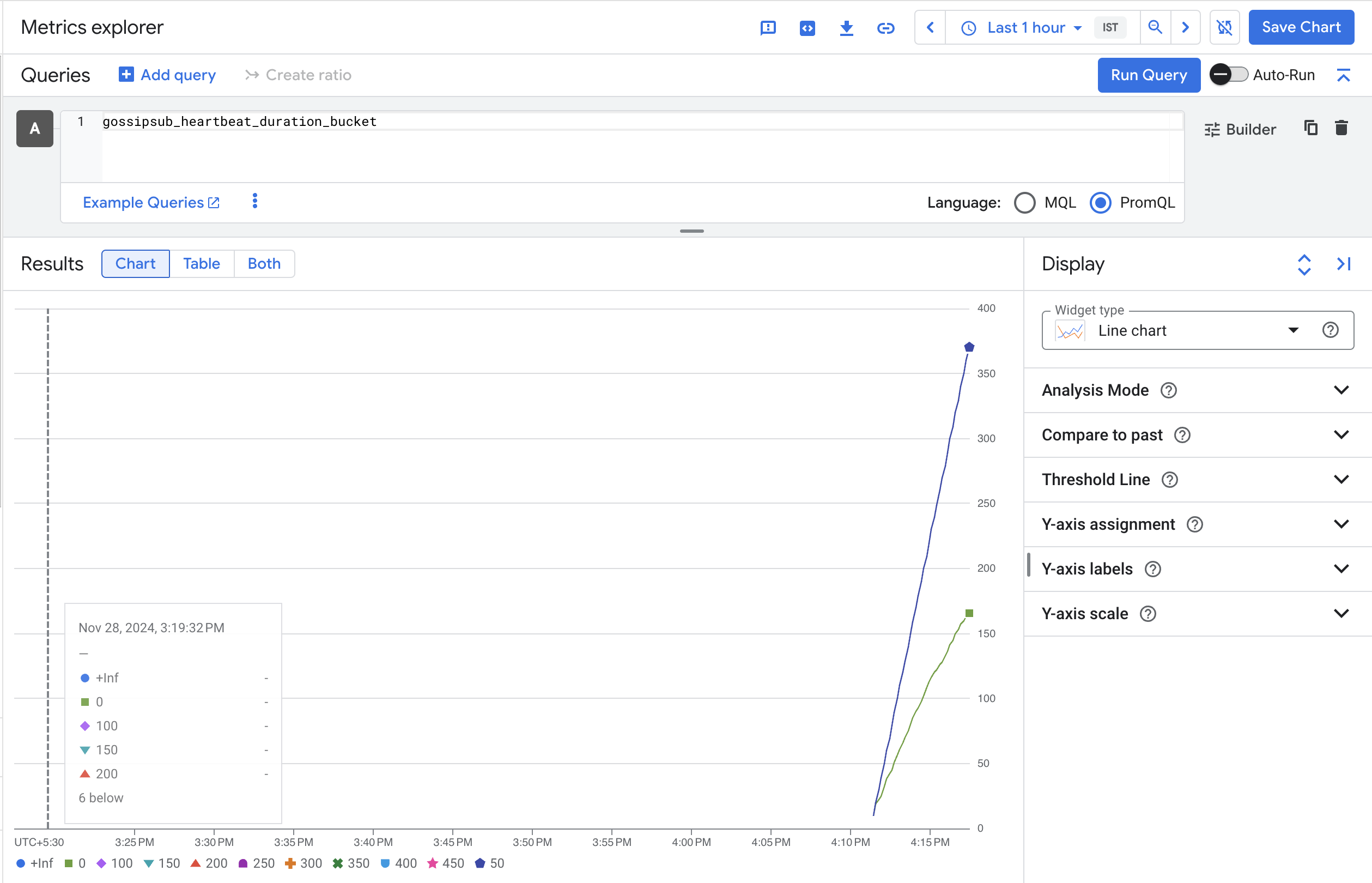This screenshot has width=1372, height=883.
Task: Click Run Query to execute
Action: click(1149, 75)
